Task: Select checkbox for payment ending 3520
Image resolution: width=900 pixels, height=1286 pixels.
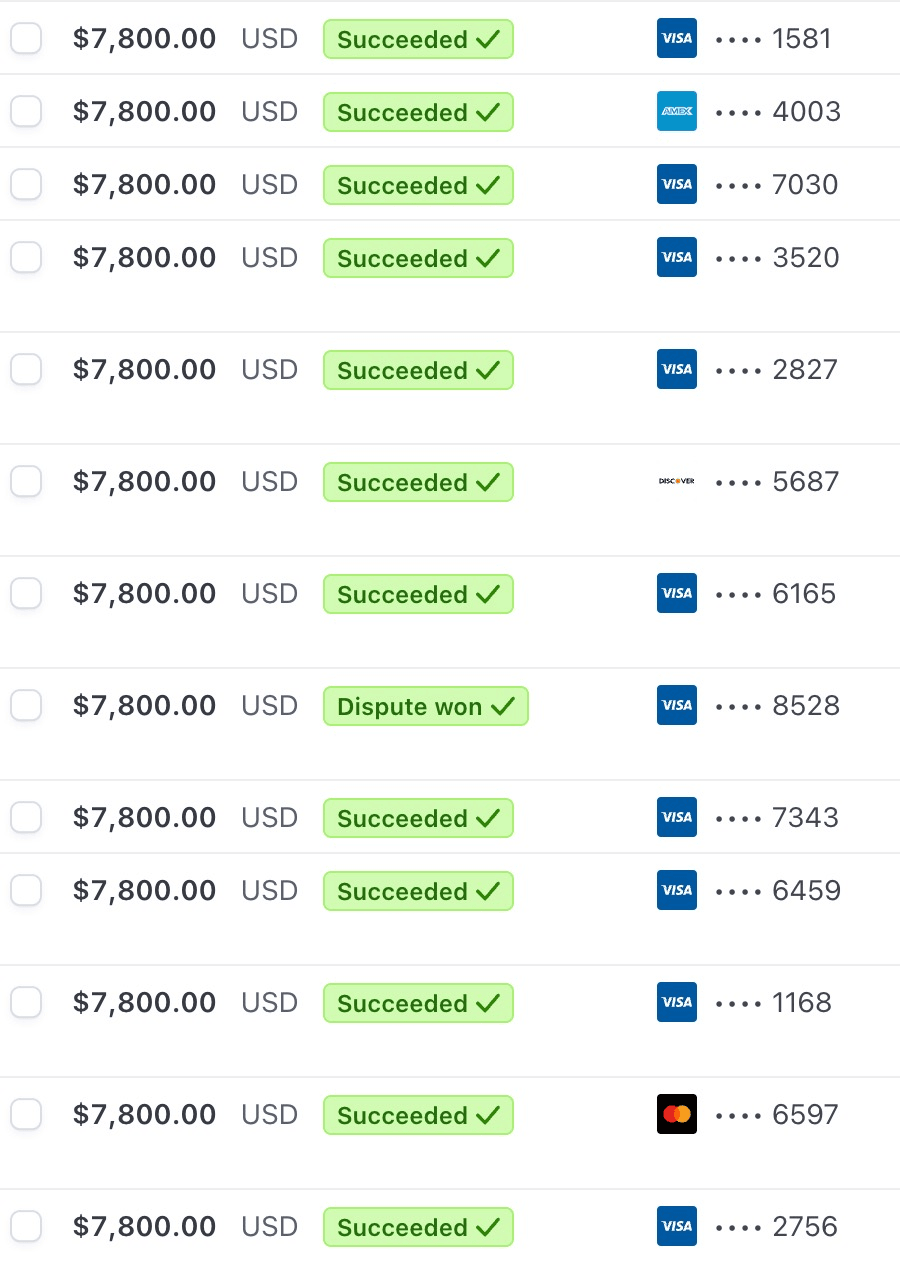Action: [26, 257]
